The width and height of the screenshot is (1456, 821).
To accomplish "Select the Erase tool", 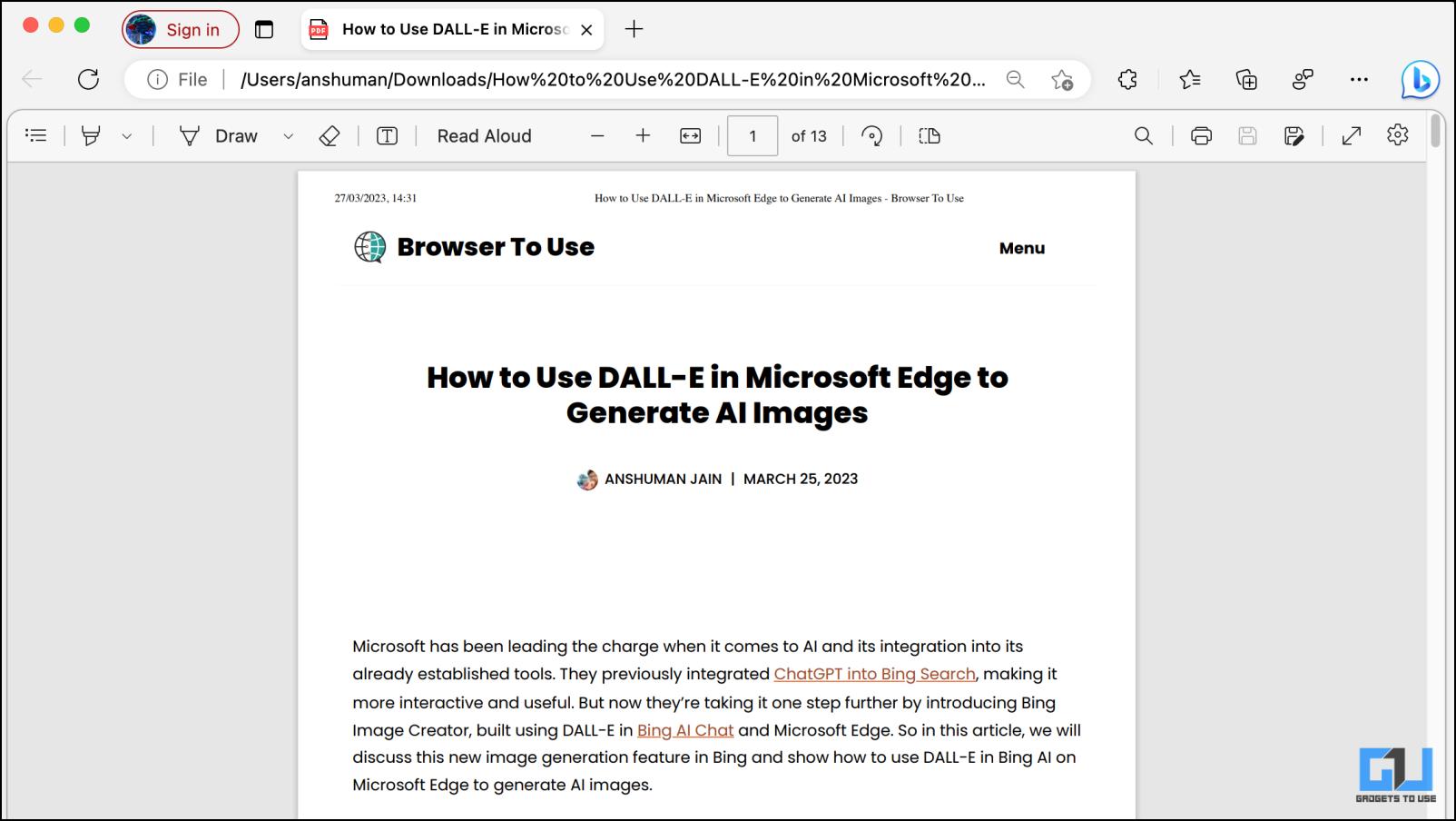I will click(330, 136).
